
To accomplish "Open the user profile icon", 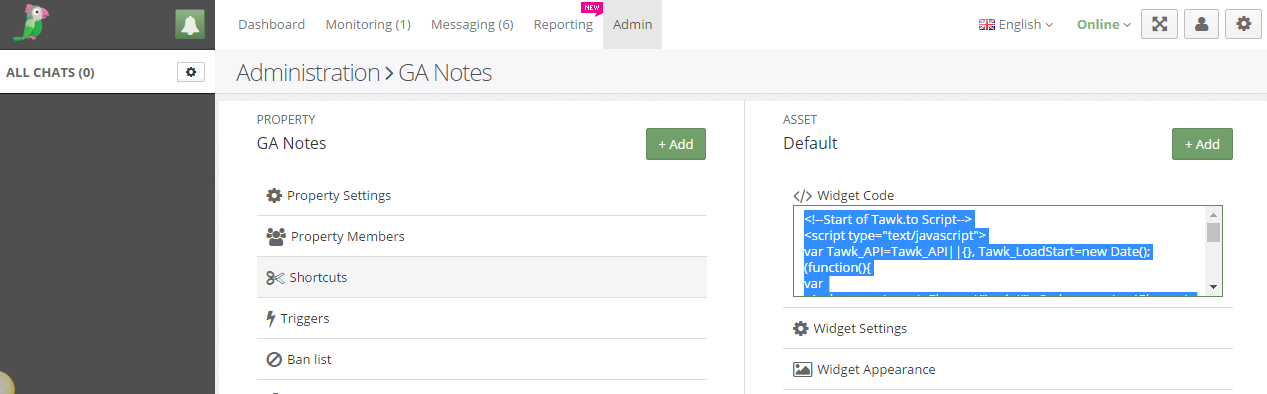I will point(1201,24).
